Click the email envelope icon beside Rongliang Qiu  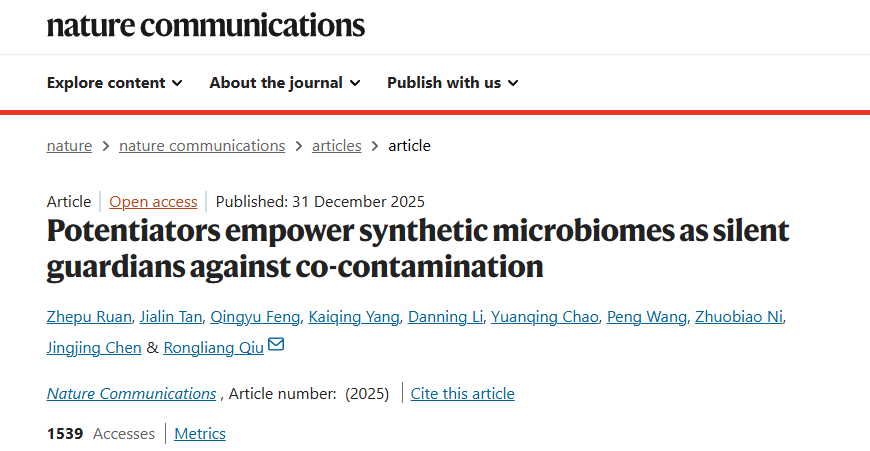(276, 346)
